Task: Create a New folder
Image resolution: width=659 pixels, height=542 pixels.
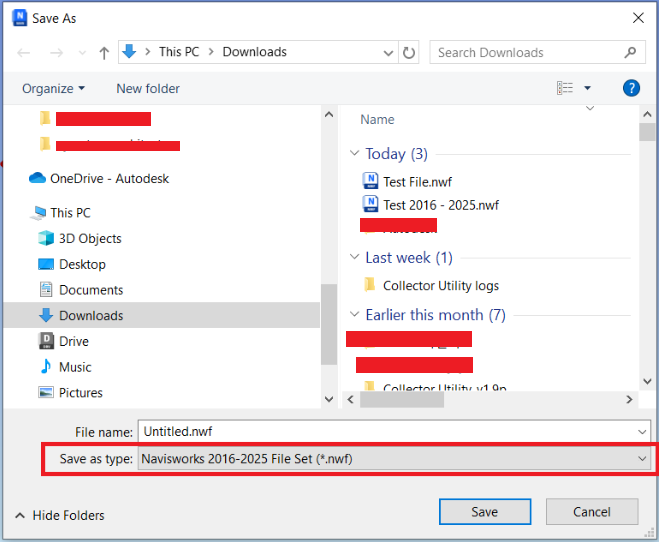Action: pyautogui.click(x=148, y=89)
